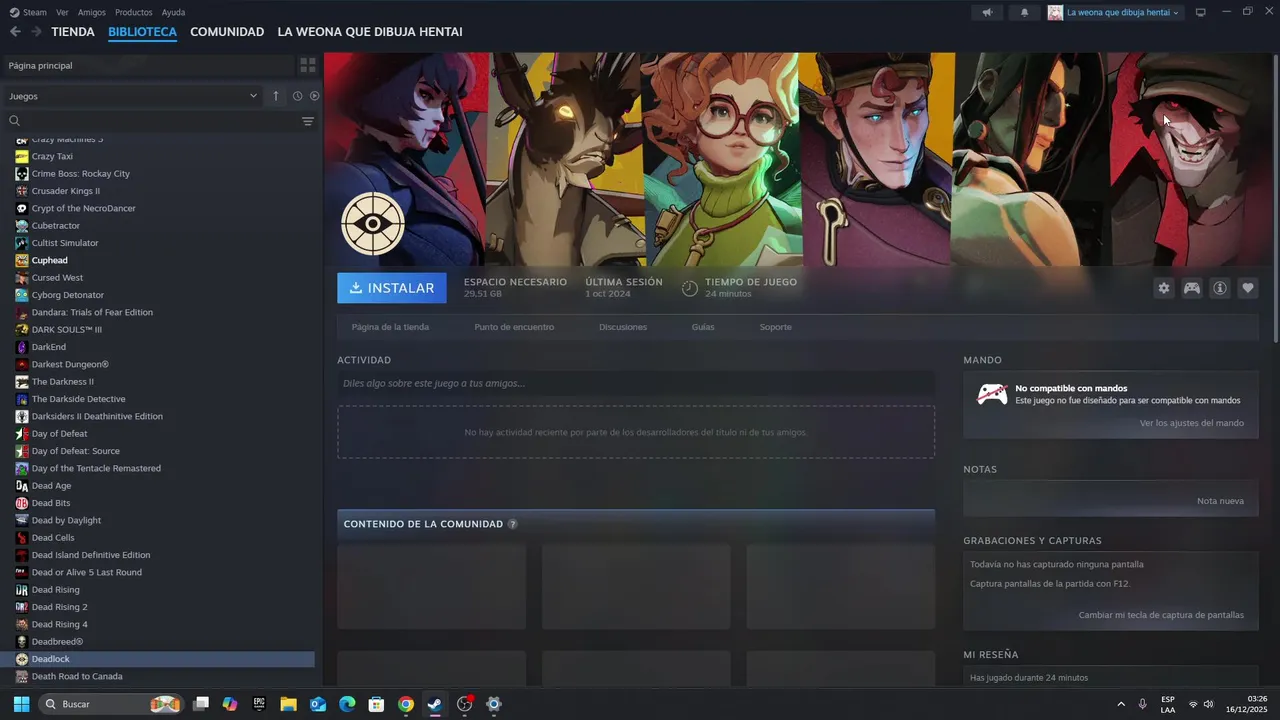This screenshot has height=720, width=1280.
Task: Open Punto de encuentro link
Action: 514,327
